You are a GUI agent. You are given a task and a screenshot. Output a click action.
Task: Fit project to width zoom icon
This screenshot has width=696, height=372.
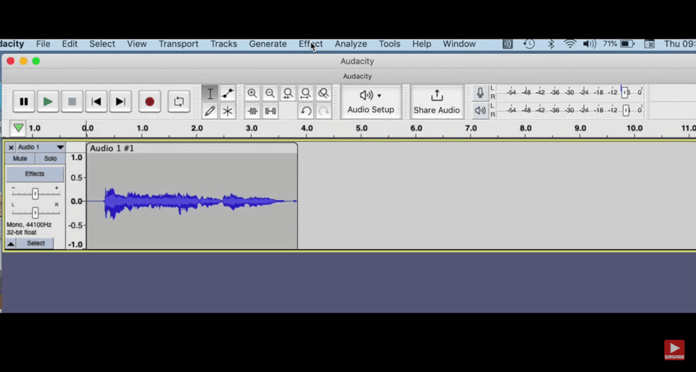click(x=306, y=93)
